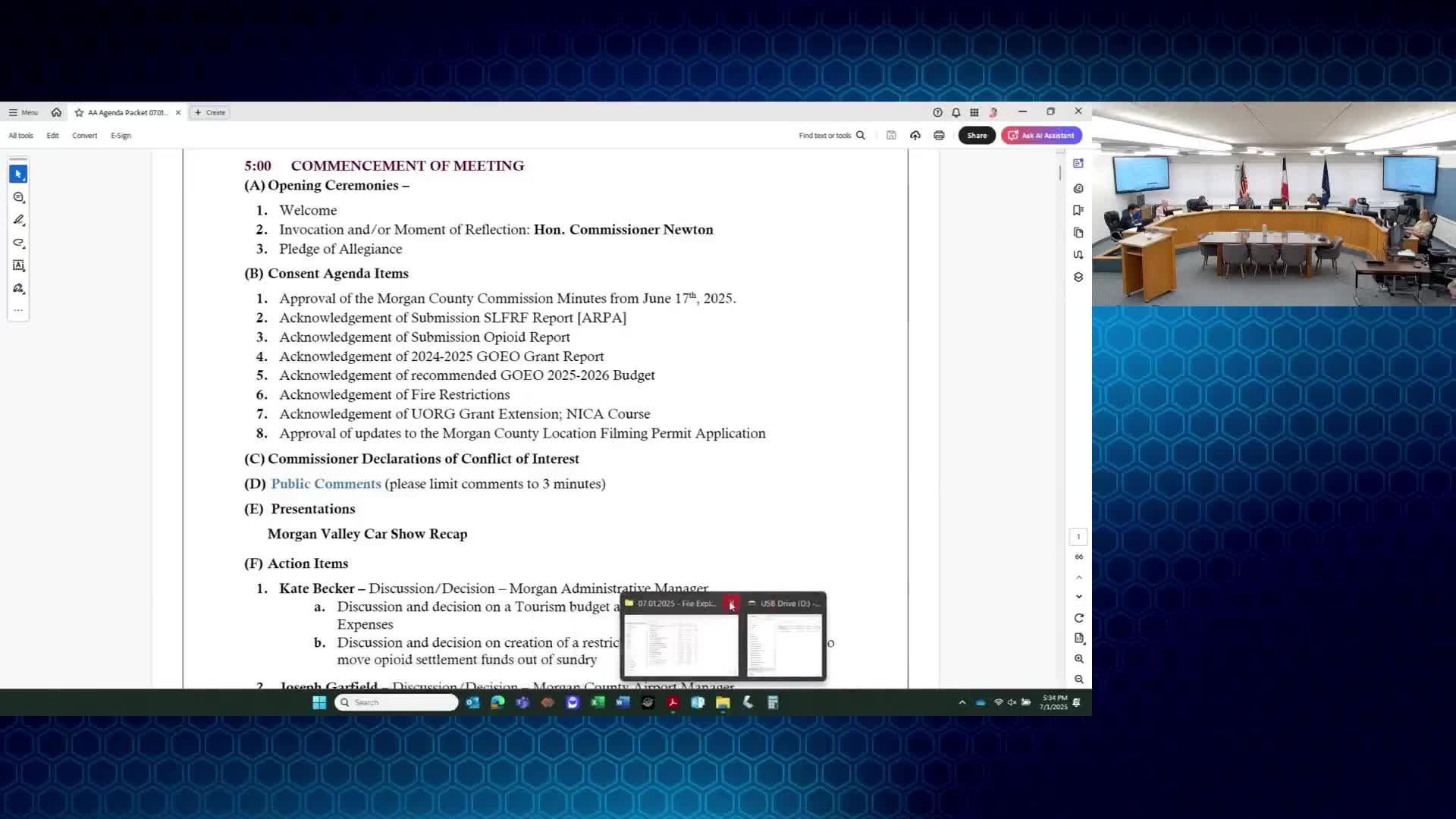Open the page thumbnails panel icon
The width and height of the screenshot is (1456, 819).
[1078, 233]
